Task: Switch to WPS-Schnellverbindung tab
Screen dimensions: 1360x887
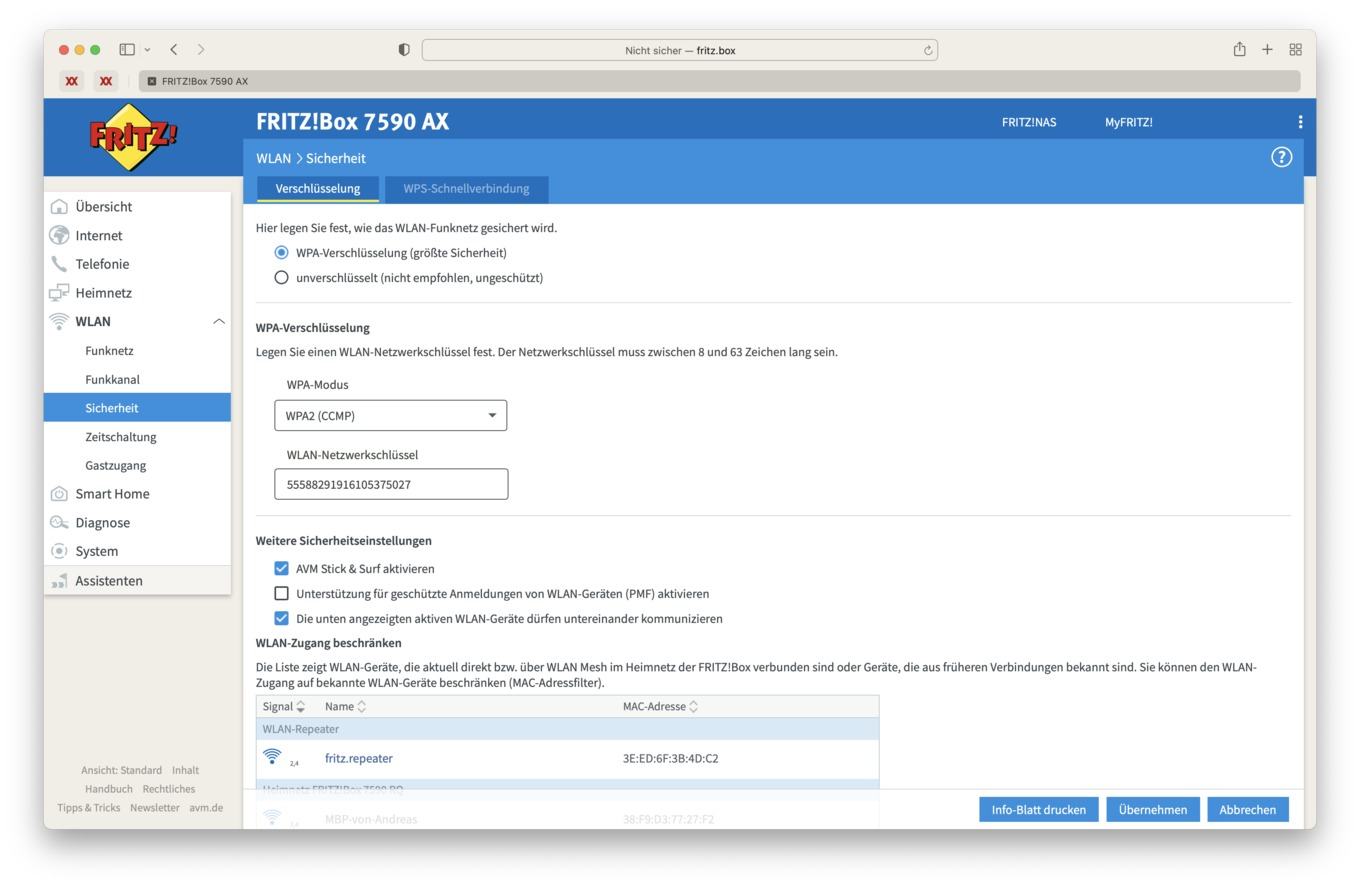Action: 466,188
